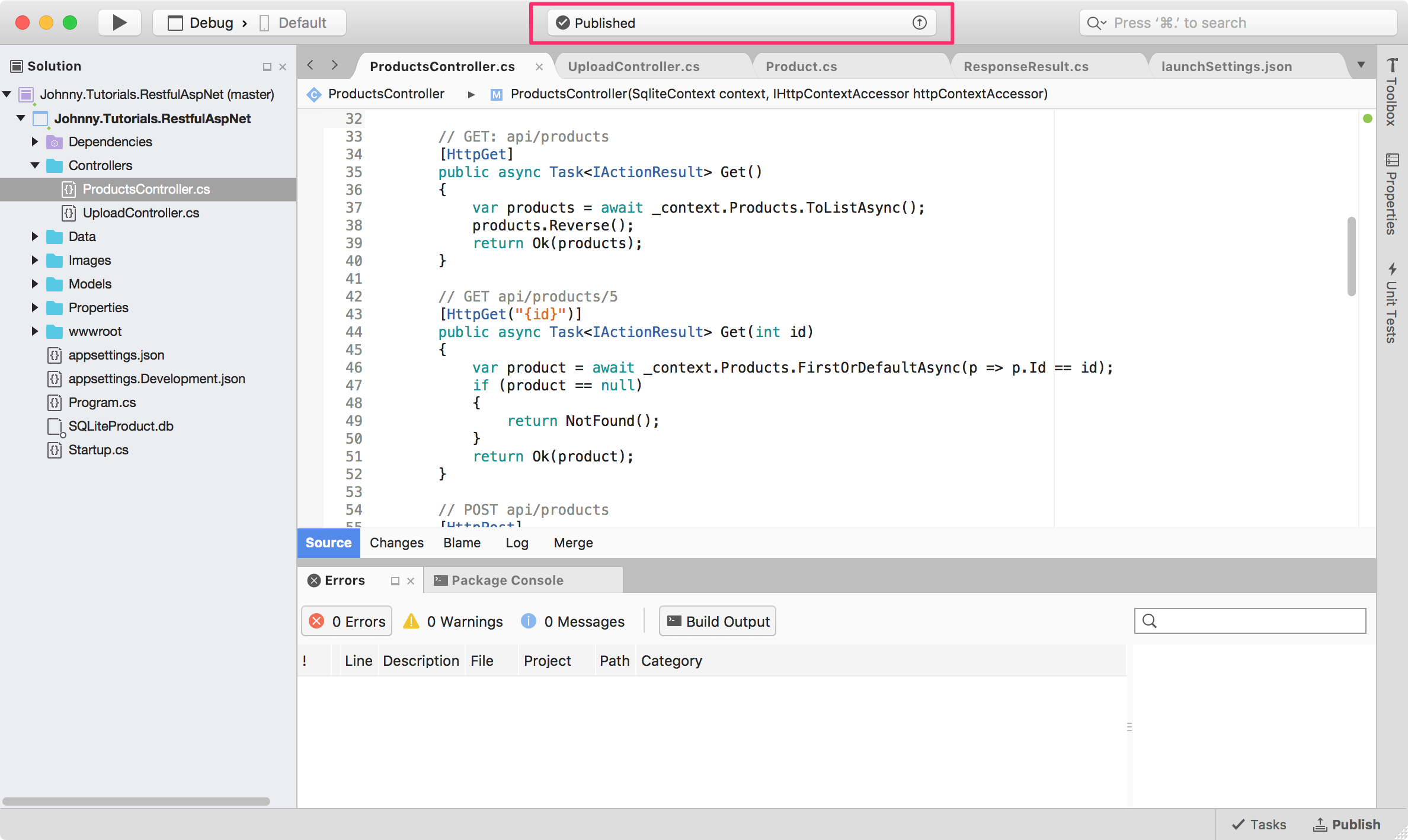The height and width of the screenshot is (840, 1408).
Task: Open the Toolbox side pad
Action: [1391, 91]
